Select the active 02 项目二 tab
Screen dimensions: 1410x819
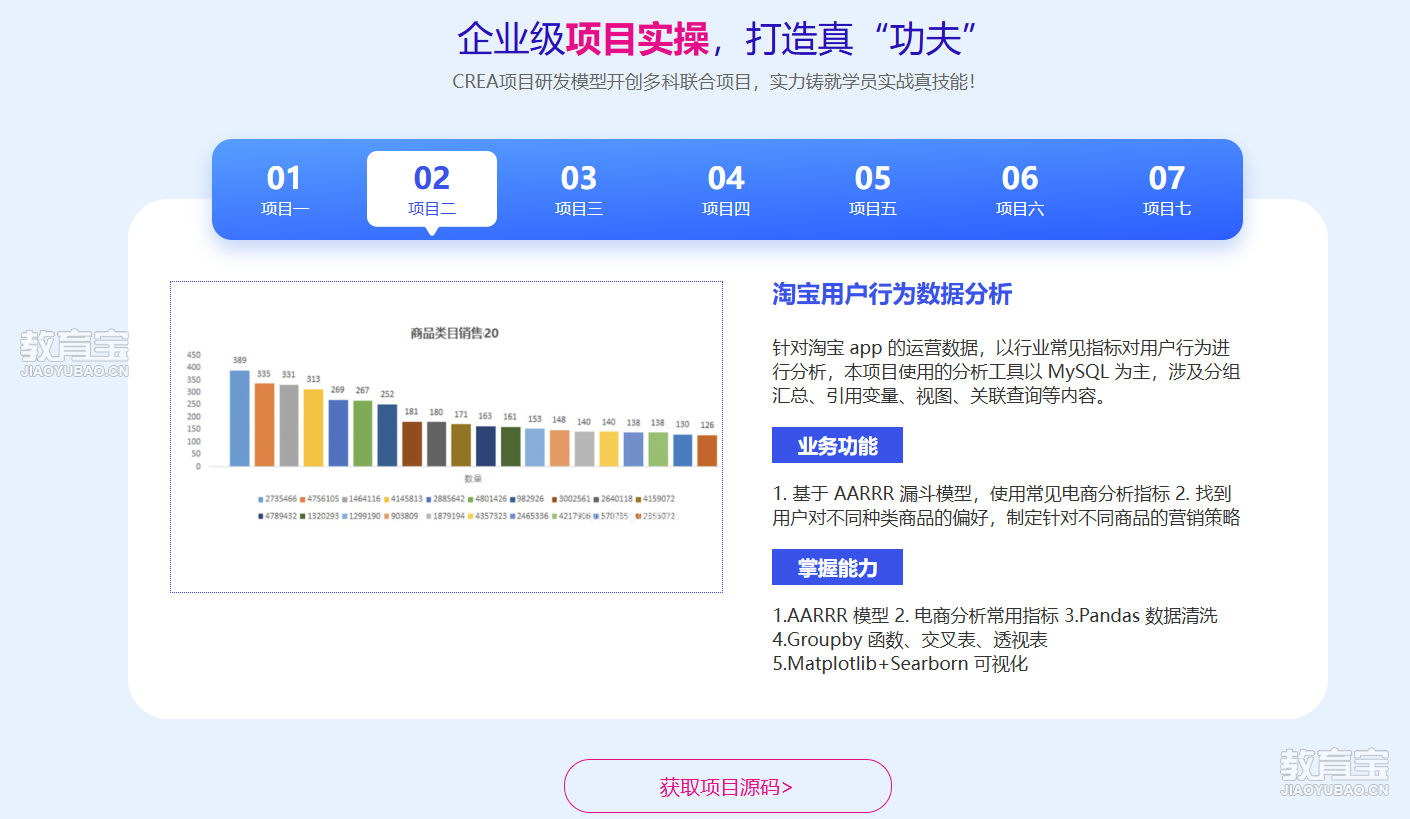tap(432, 189)
